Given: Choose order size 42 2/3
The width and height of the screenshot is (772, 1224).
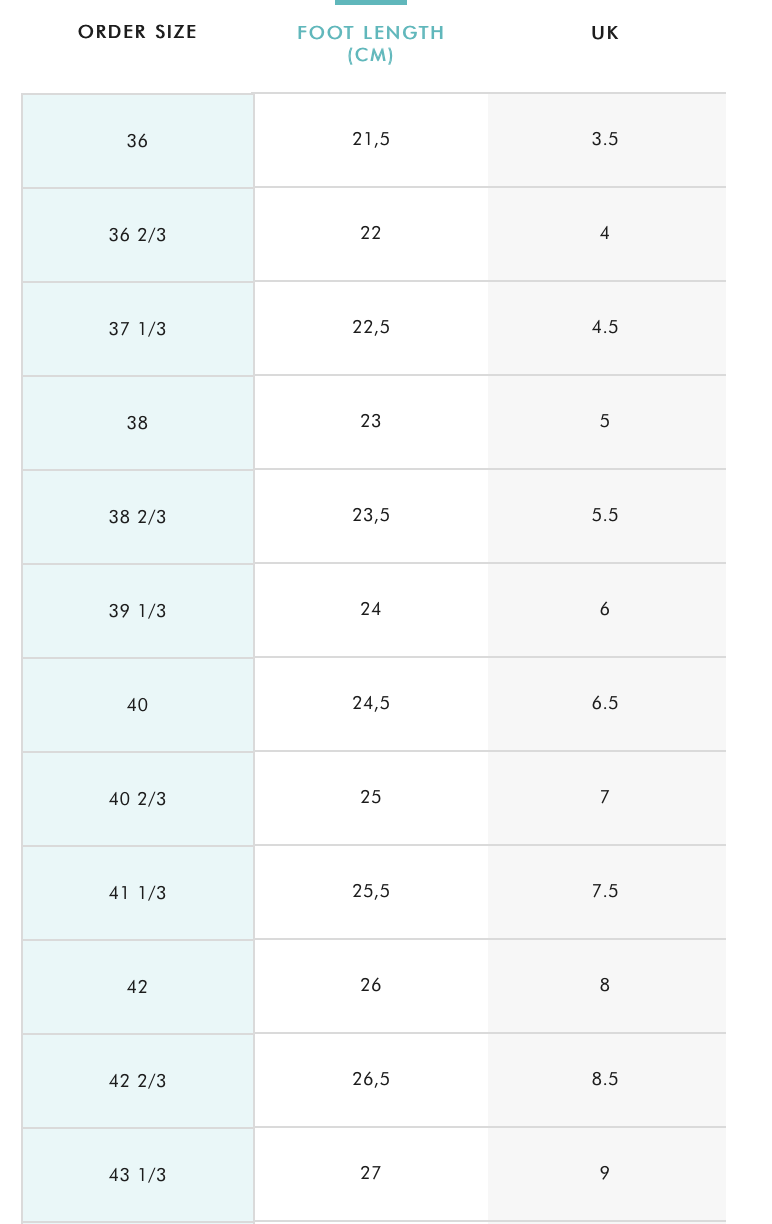Looking at the screenshot, I should [138, 1081].
